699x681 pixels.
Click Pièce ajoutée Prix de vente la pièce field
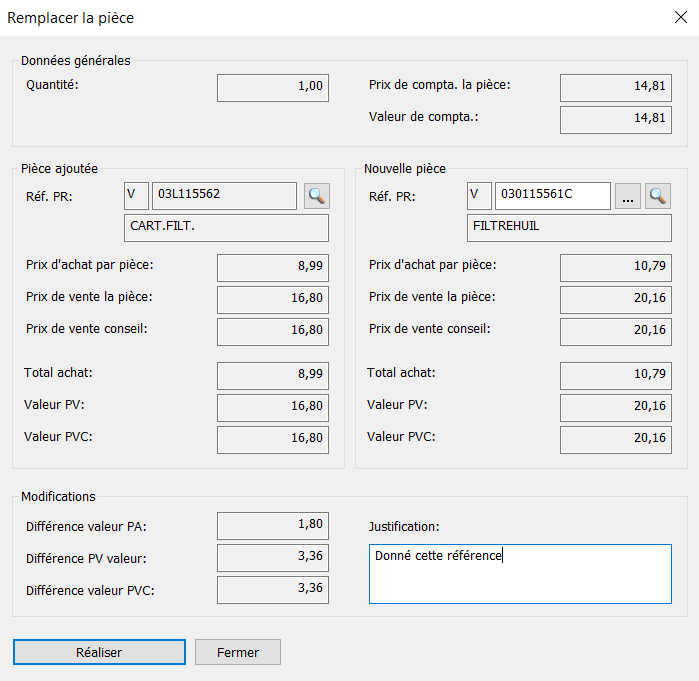coord(273,299)
